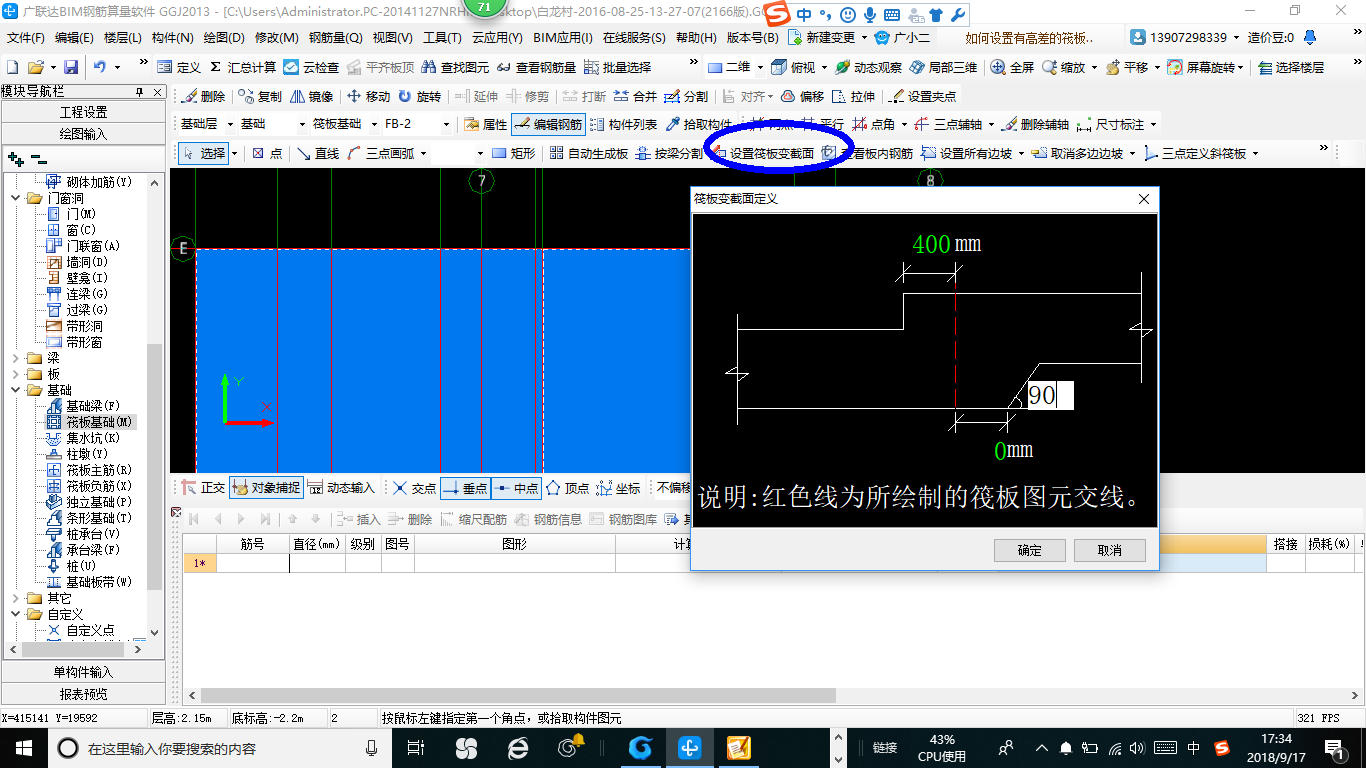Expand the 梁 tree folder
The width and height of the screenshot is (1366, 768).
tap(17, 358)
